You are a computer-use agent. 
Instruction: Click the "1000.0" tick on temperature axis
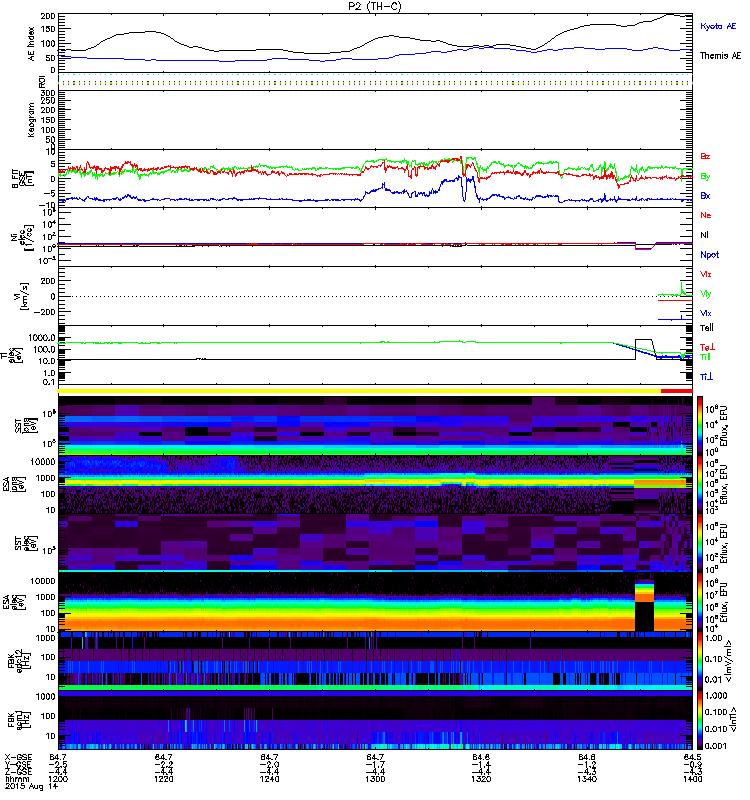(x=42, y=338)
